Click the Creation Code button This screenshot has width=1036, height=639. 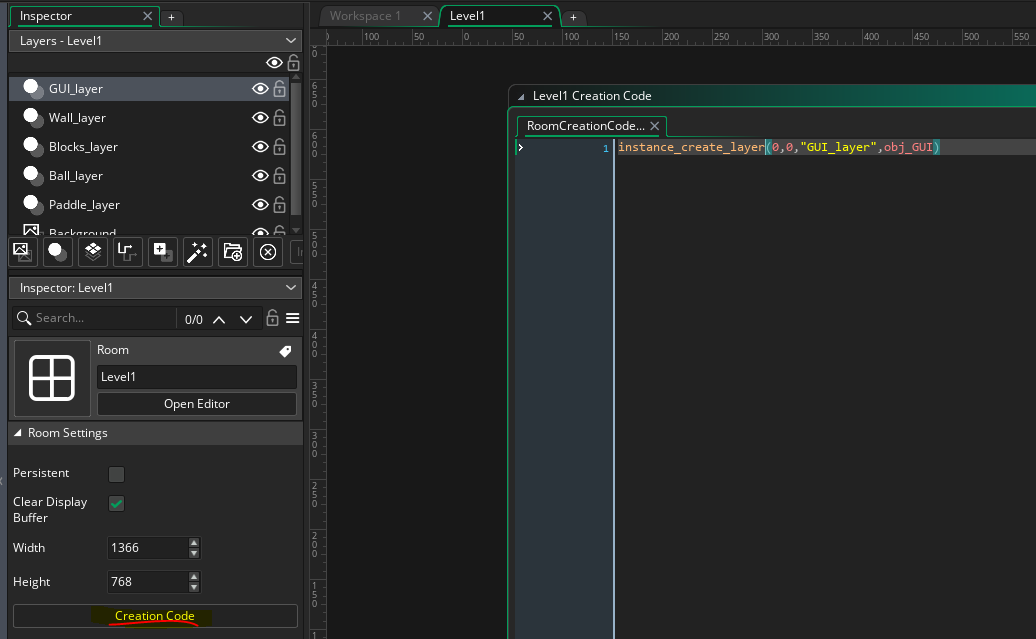coord(155,616)
